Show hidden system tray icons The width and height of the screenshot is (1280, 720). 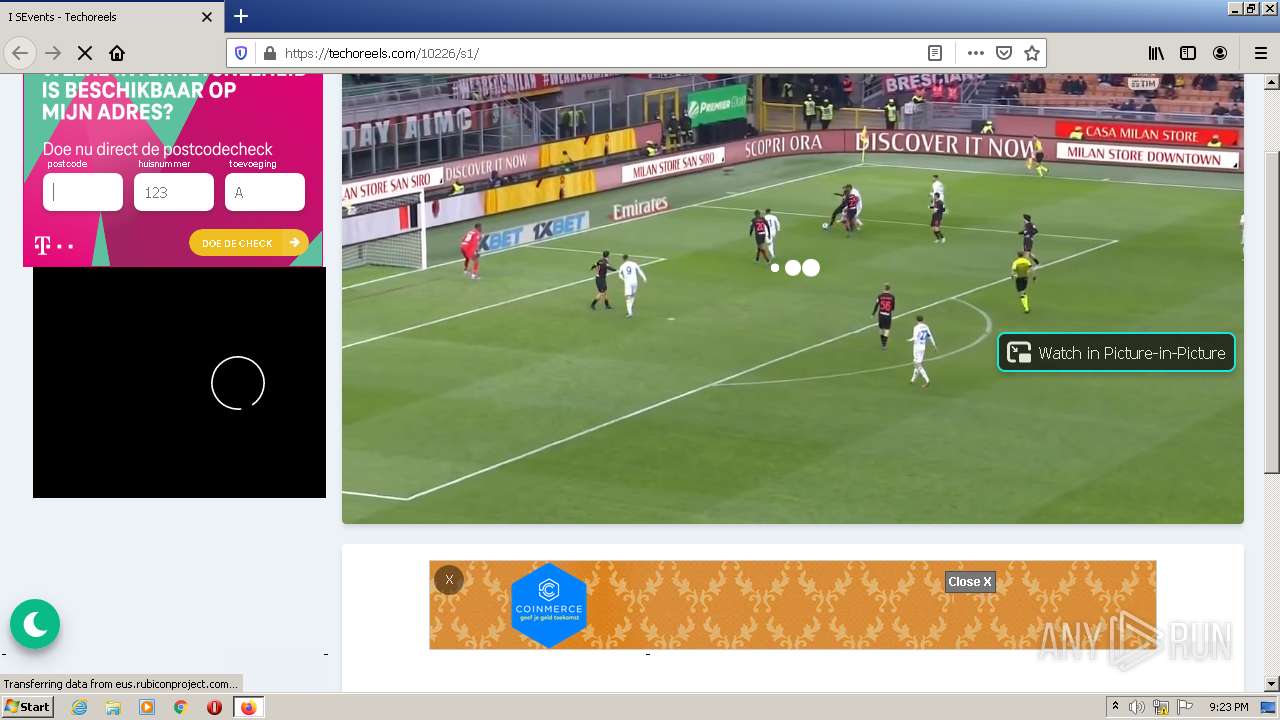[1116, 707]
